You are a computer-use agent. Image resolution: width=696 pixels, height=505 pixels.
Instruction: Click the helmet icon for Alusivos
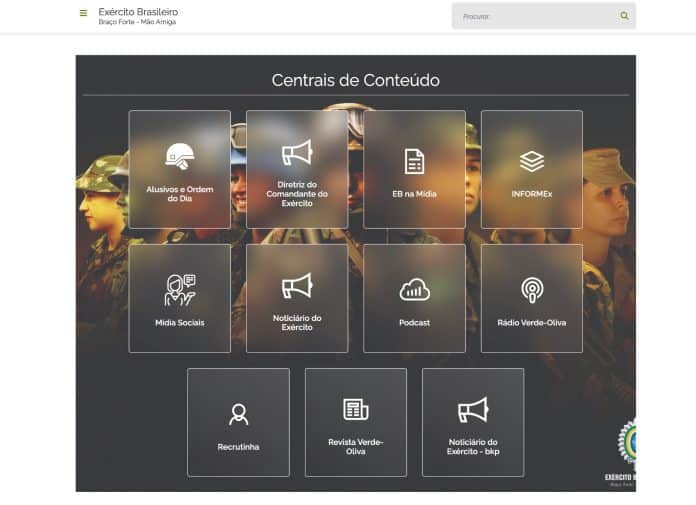click(x=180, y=156)
